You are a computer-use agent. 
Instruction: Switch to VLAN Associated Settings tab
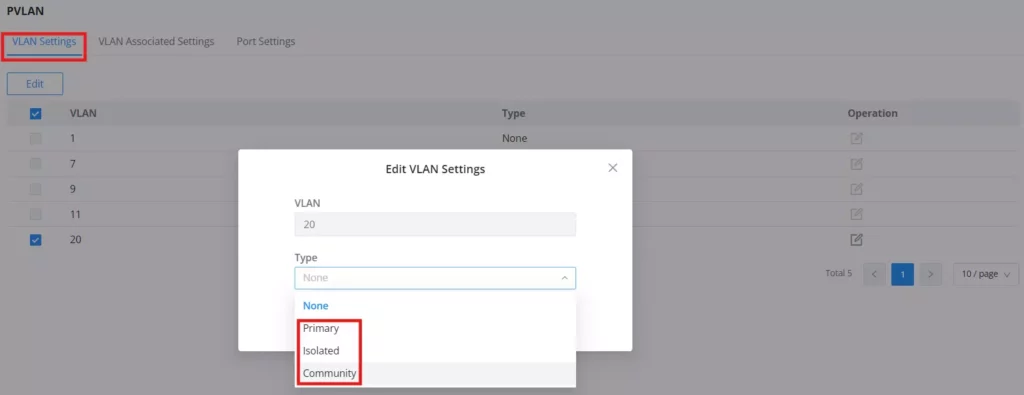pos(156,42)
